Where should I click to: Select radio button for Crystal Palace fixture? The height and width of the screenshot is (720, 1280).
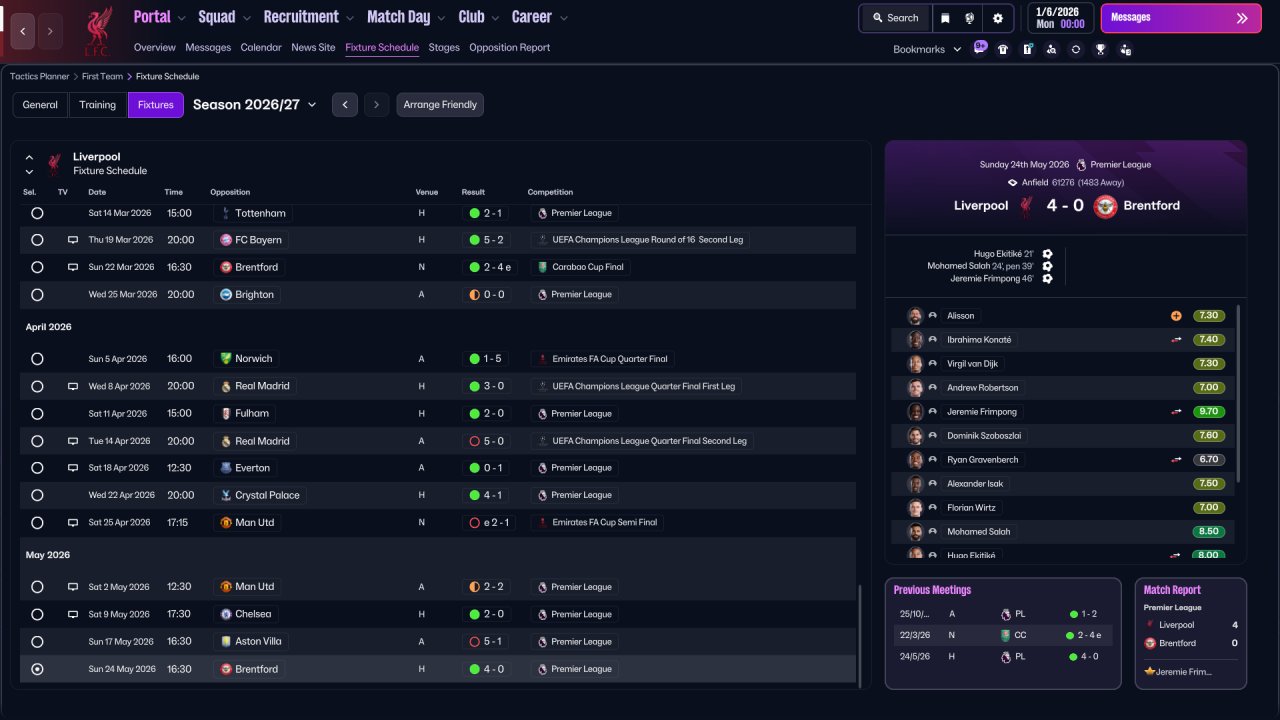coord(37,495)
